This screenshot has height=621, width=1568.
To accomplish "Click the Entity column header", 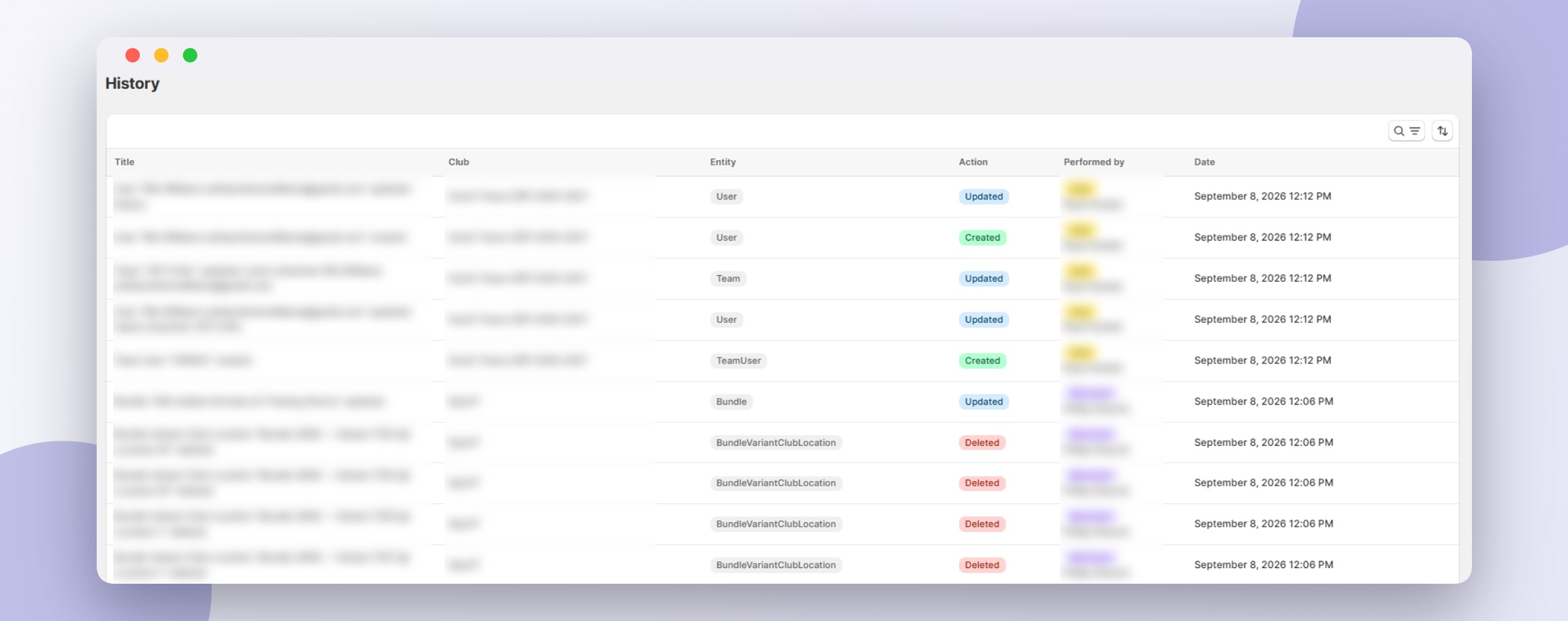I will pos(723,162).
